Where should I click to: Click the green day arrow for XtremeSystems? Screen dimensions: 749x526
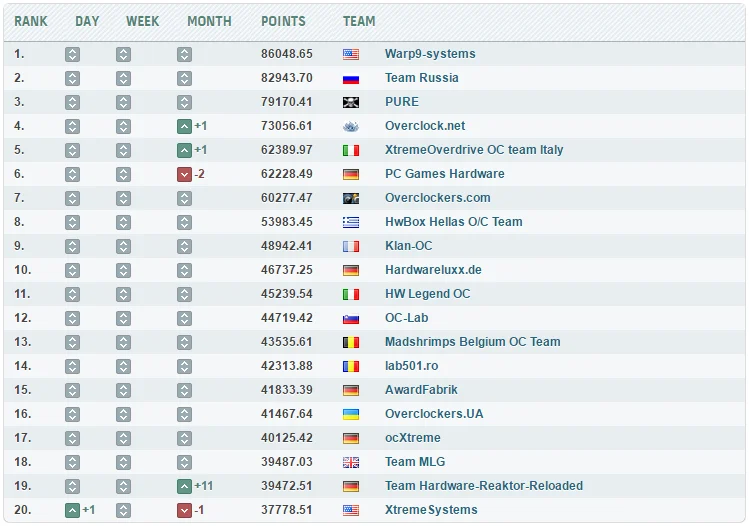tap(72, 510)
